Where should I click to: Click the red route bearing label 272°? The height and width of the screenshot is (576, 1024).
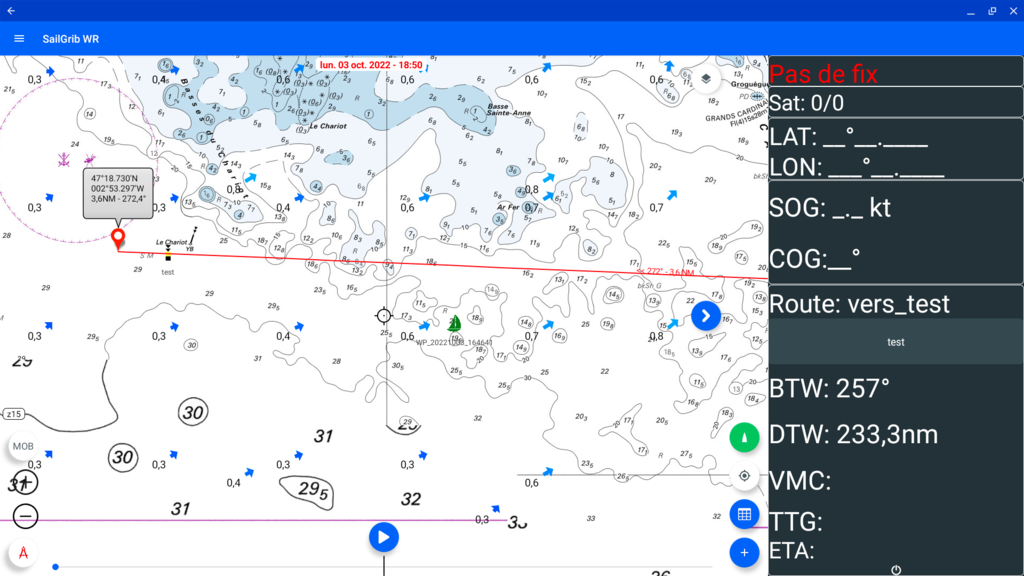coord(665,272)
